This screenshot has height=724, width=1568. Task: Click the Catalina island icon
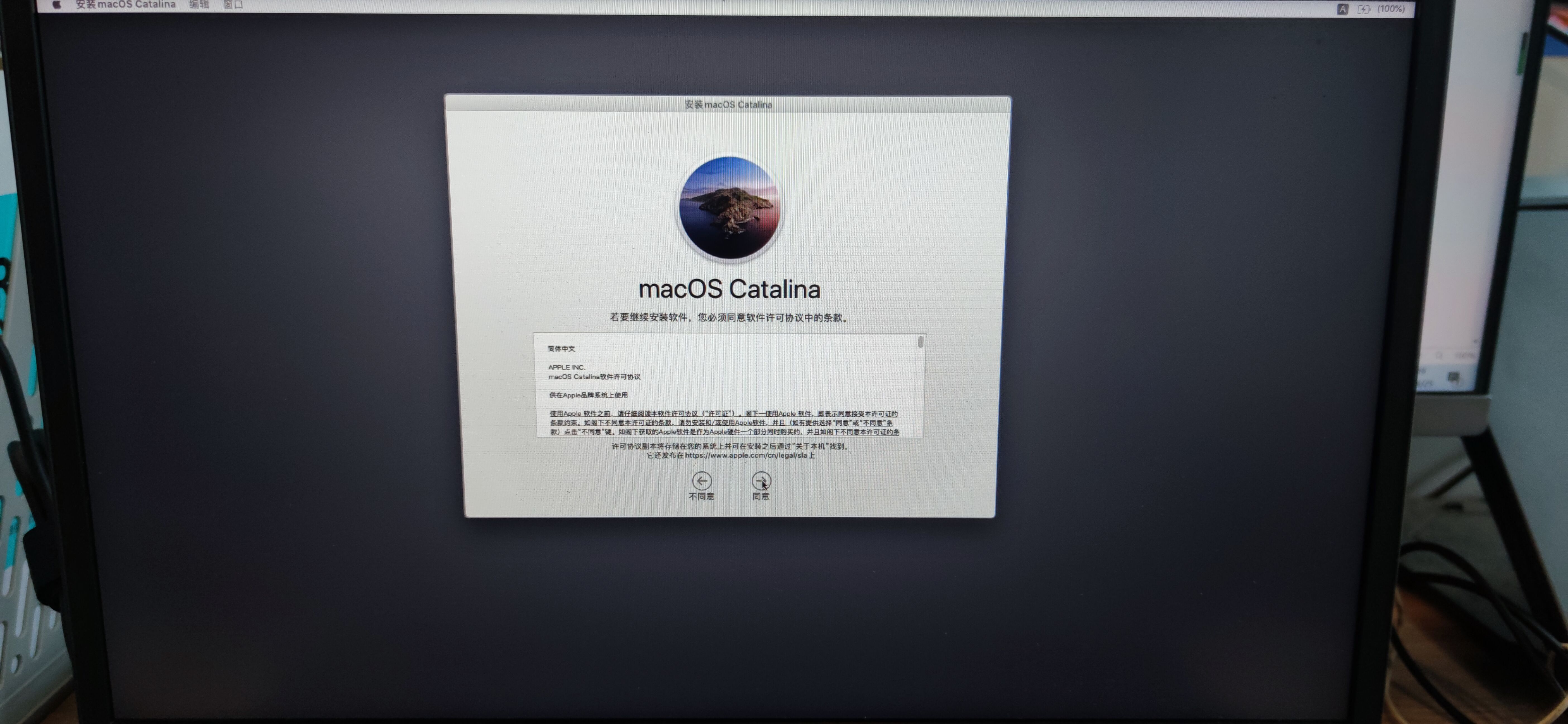tap(729, 208)
